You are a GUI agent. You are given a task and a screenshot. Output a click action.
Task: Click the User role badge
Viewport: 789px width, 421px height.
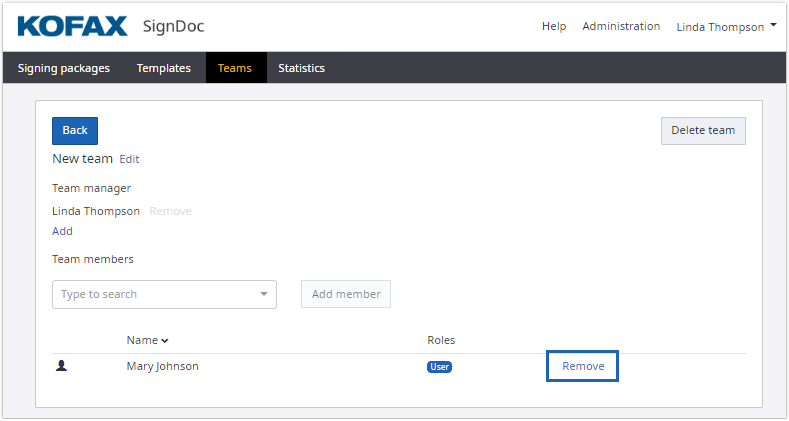pyautogui.click(x=439, y=367)
